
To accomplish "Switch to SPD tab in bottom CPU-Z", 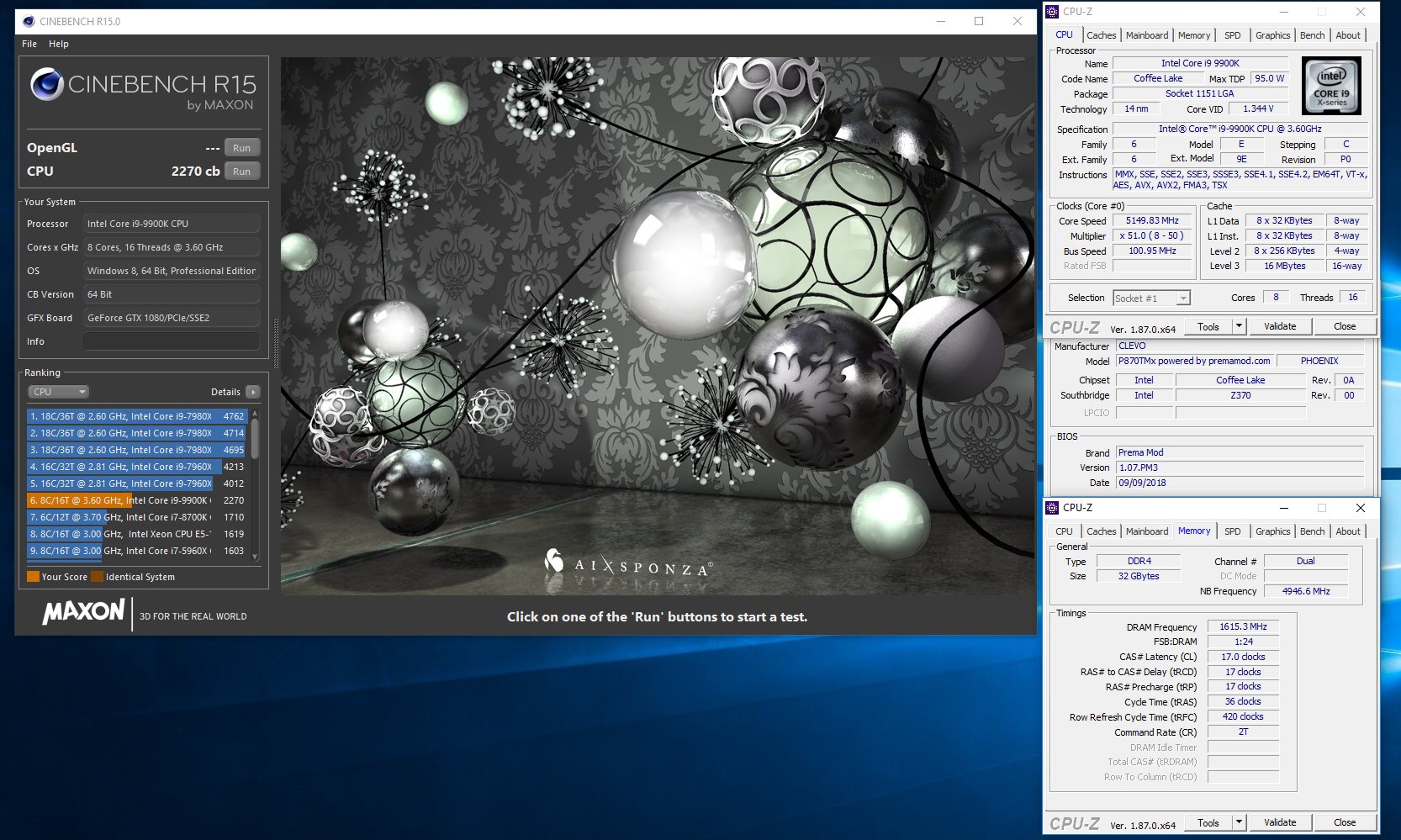I will click(x=1233, y=531).
